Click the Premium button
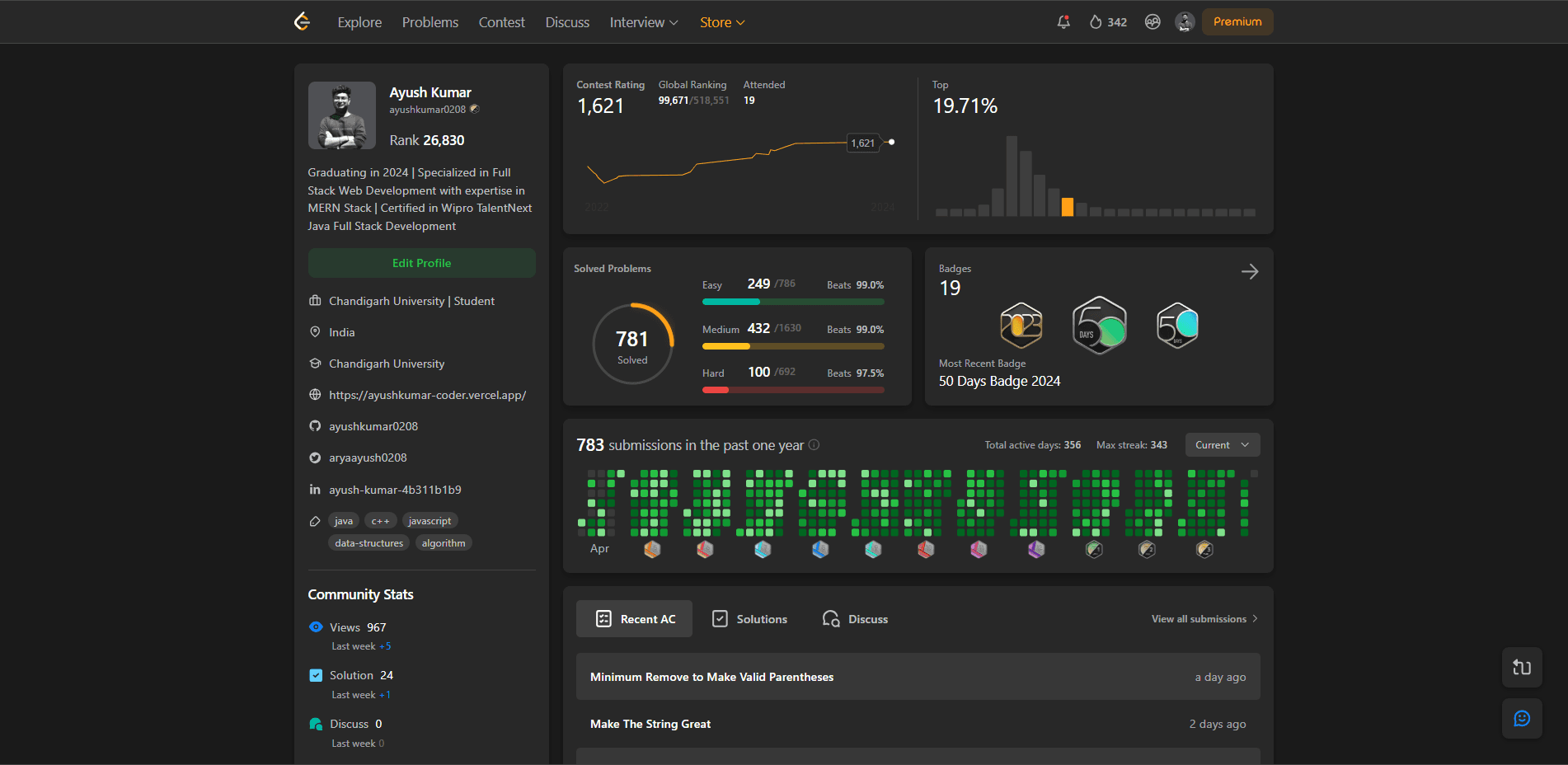The width and height of the screenshot is (1568, 765). click(1237, 22)
